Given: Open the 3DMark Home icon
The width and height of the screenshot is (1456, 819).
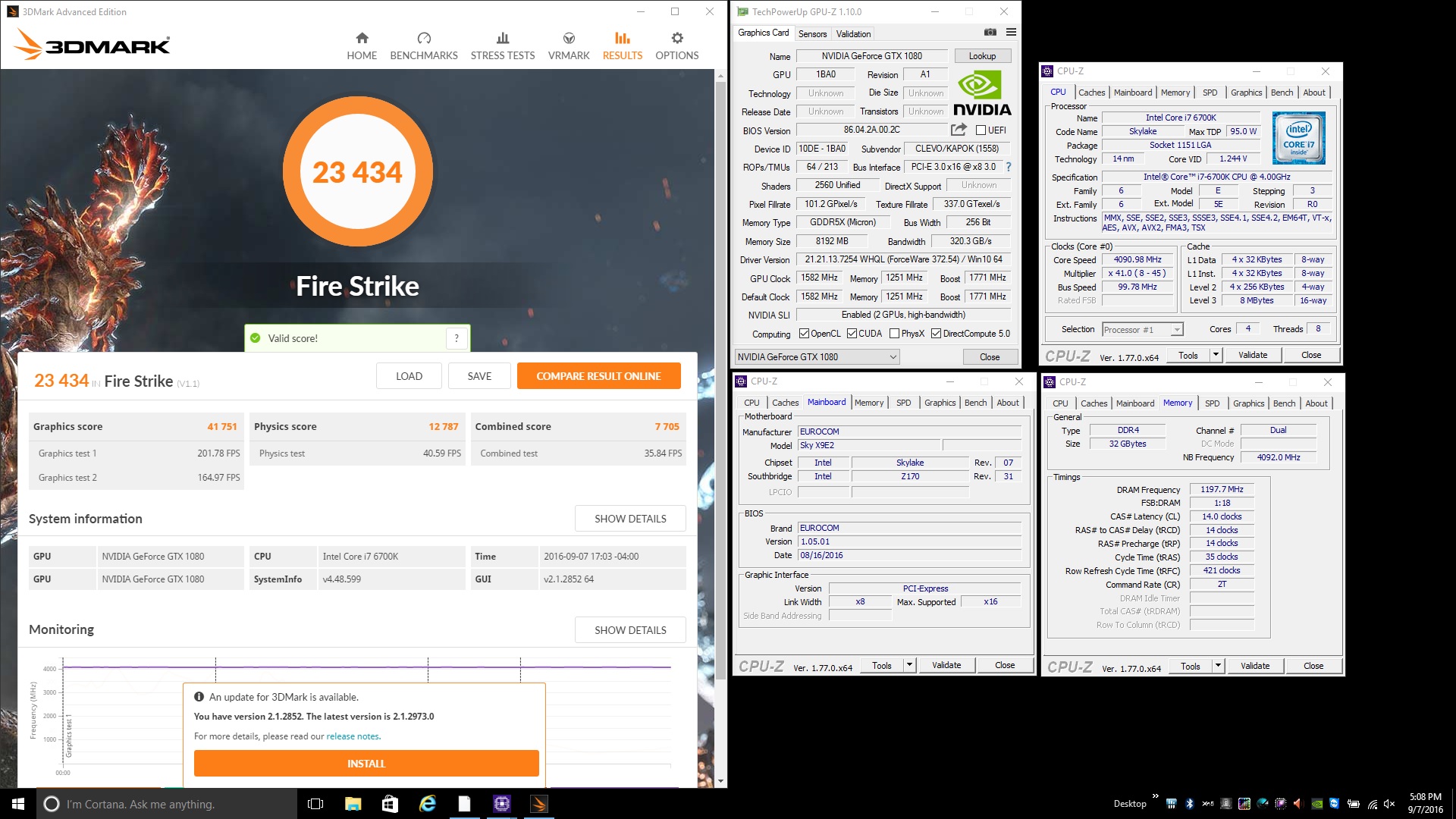Looking at the screenshot, I should tap(362, 39).
